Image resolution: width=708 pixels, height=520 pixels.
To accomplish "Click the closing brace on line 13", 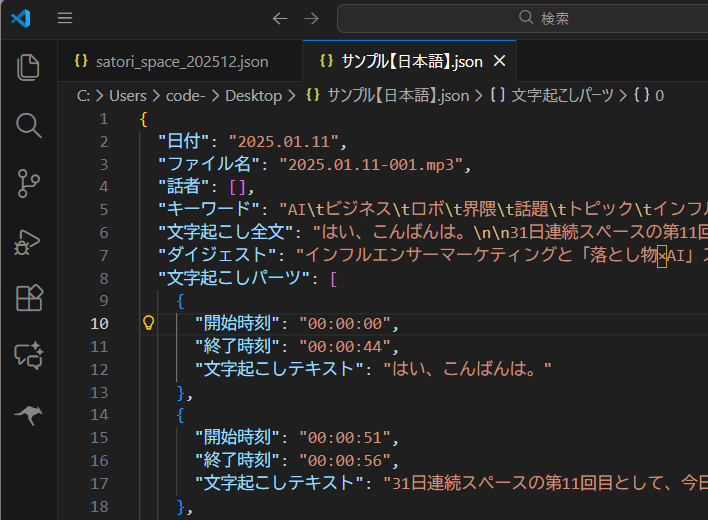I will point(180,393).
